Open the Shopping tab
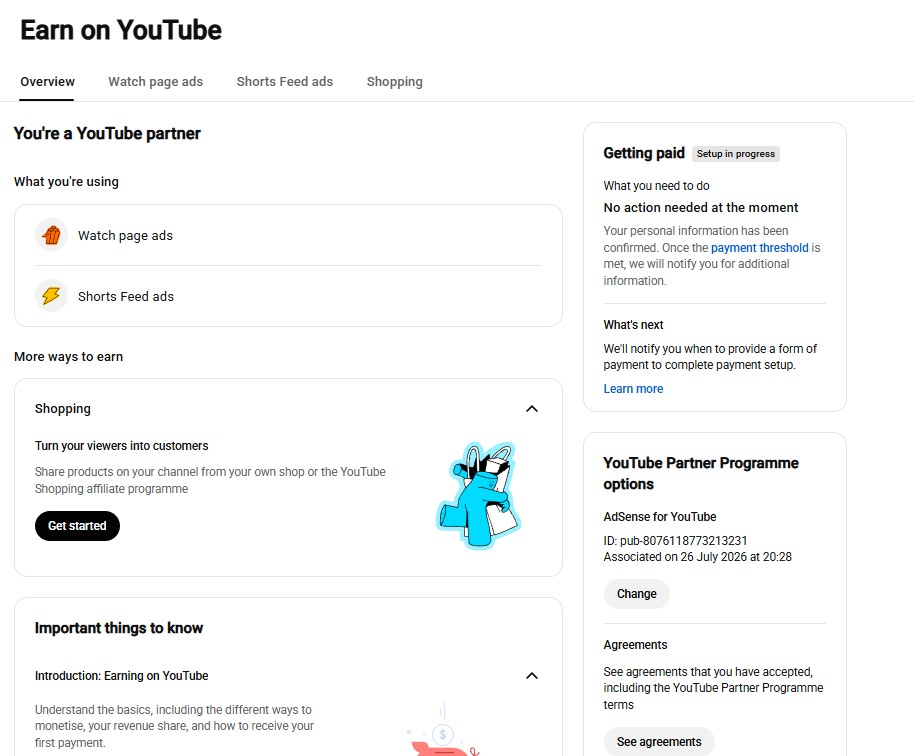The height and width of the screenshot is (756, 914). (x=394, y=82)
